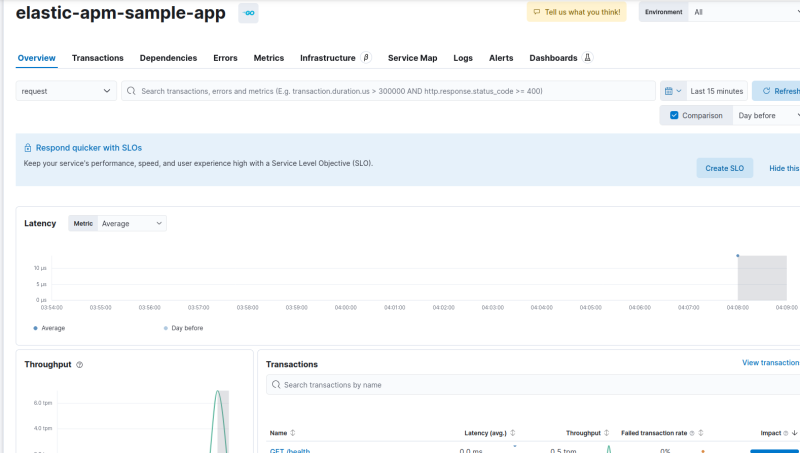Image resolution: width=800 pixels, height=453 pixels.
Task: Click the beta flask icon next to Dashboards
Action: click(587, 58)
